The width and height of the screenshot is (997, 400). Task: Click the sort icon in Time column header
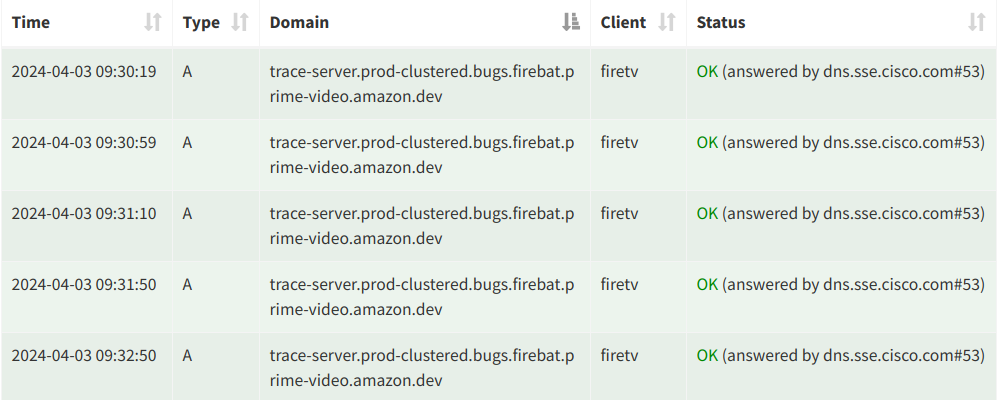tap(153, 22)
